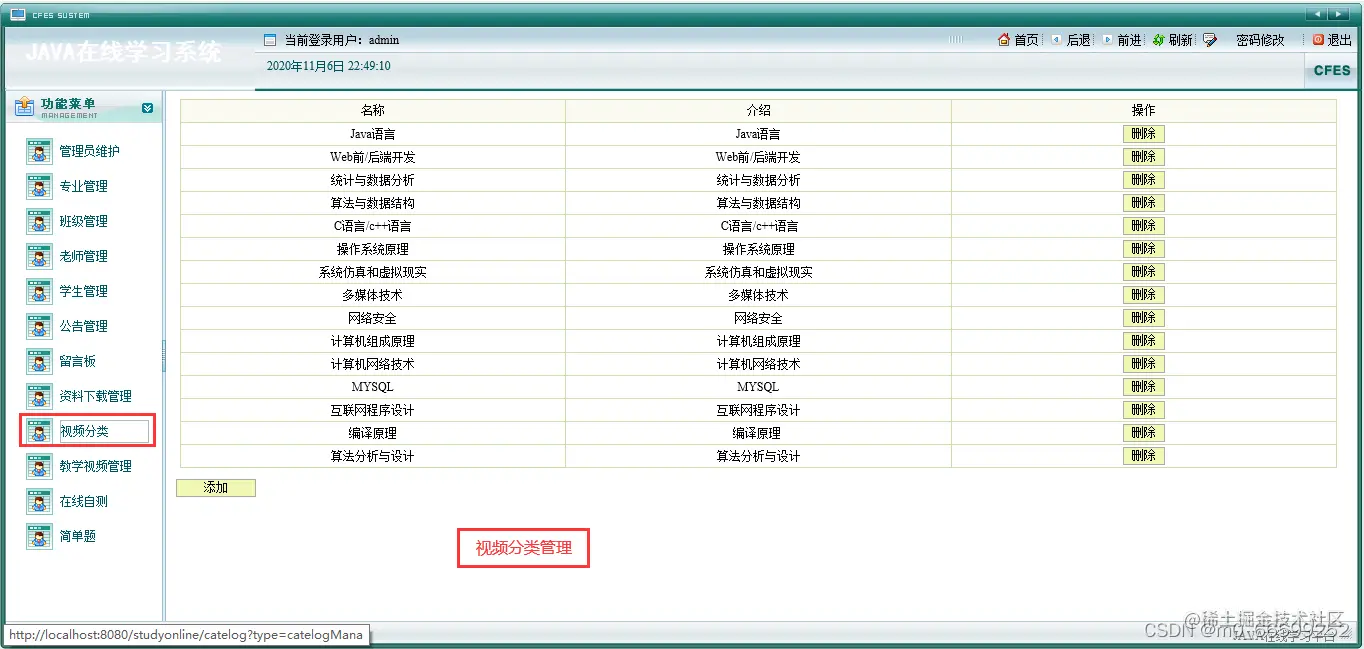Open 管理员维护 menu item

[x=90, y=151]
